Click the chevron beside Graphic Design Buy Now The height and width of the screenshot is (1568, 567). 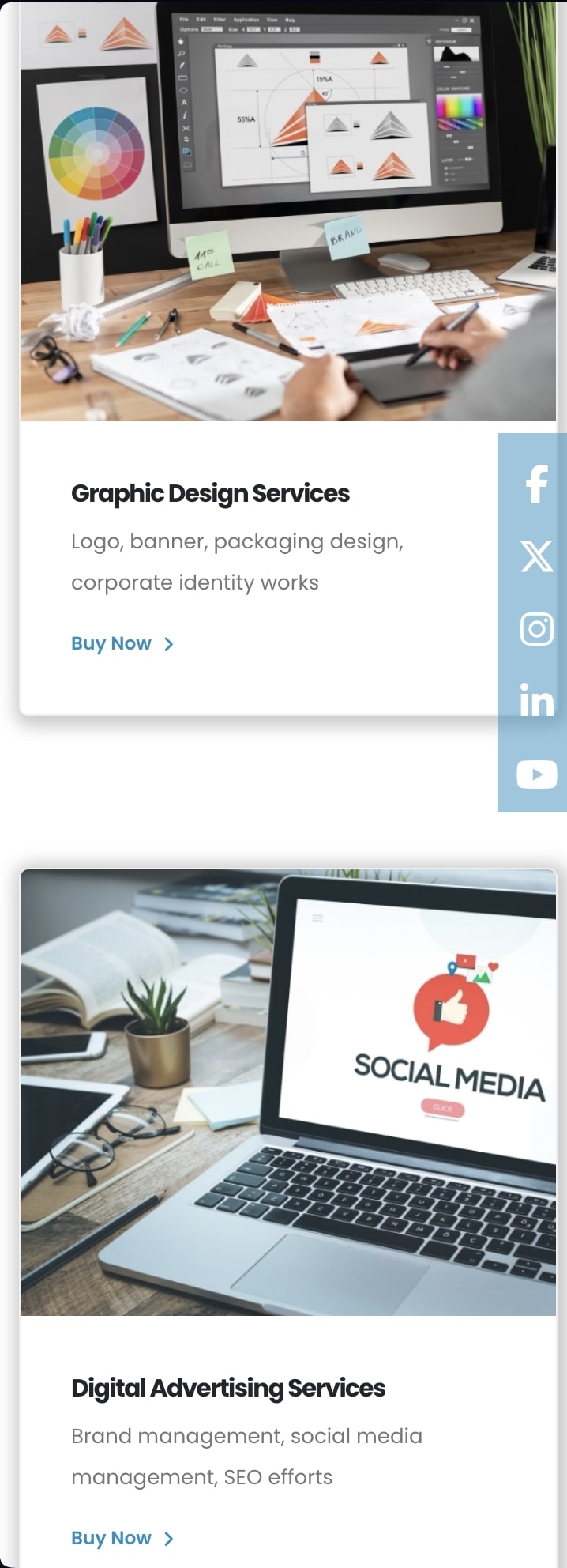click(x=168, y=644)
